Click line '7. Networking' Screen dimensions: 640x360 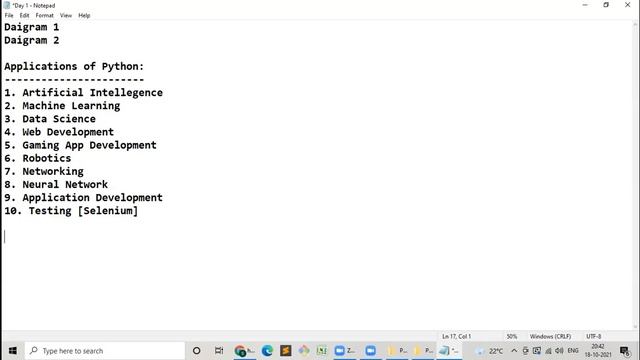(44, 171)
